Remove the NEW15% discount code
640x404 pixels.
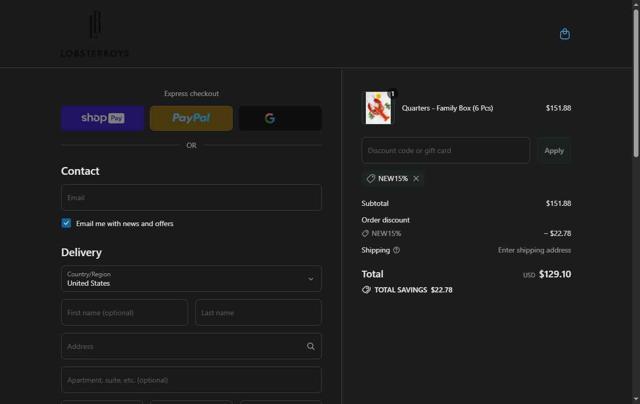click(x=416, y=178)
